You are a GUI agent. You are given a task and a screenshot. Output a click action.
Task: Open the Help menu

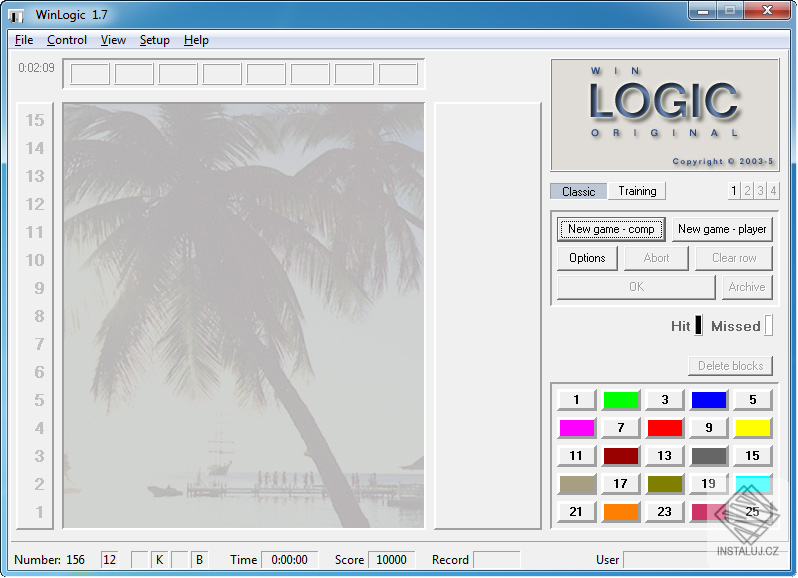click(x=196, y=40)
